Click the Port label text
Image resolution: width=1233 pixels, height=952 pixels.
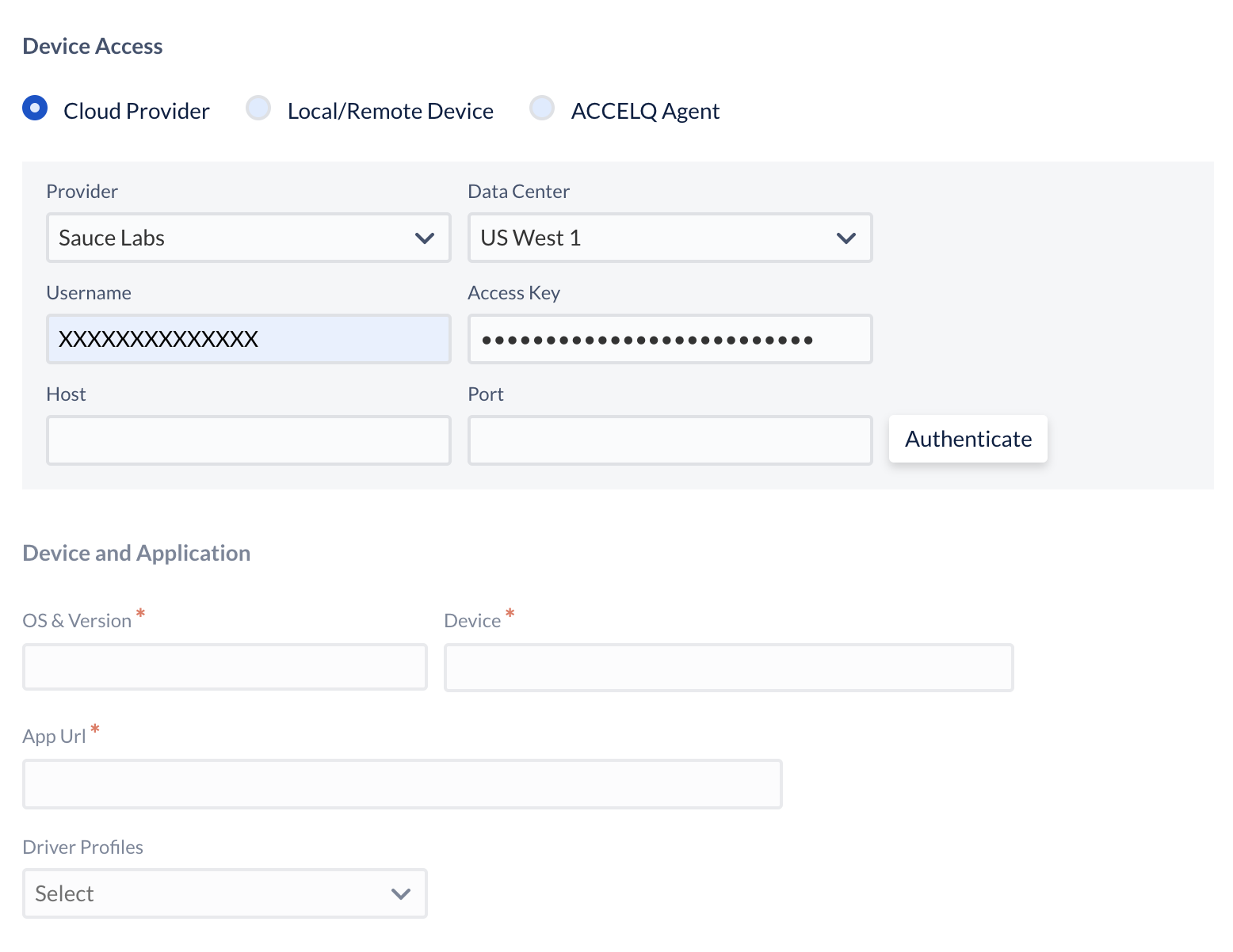[486, 394]
